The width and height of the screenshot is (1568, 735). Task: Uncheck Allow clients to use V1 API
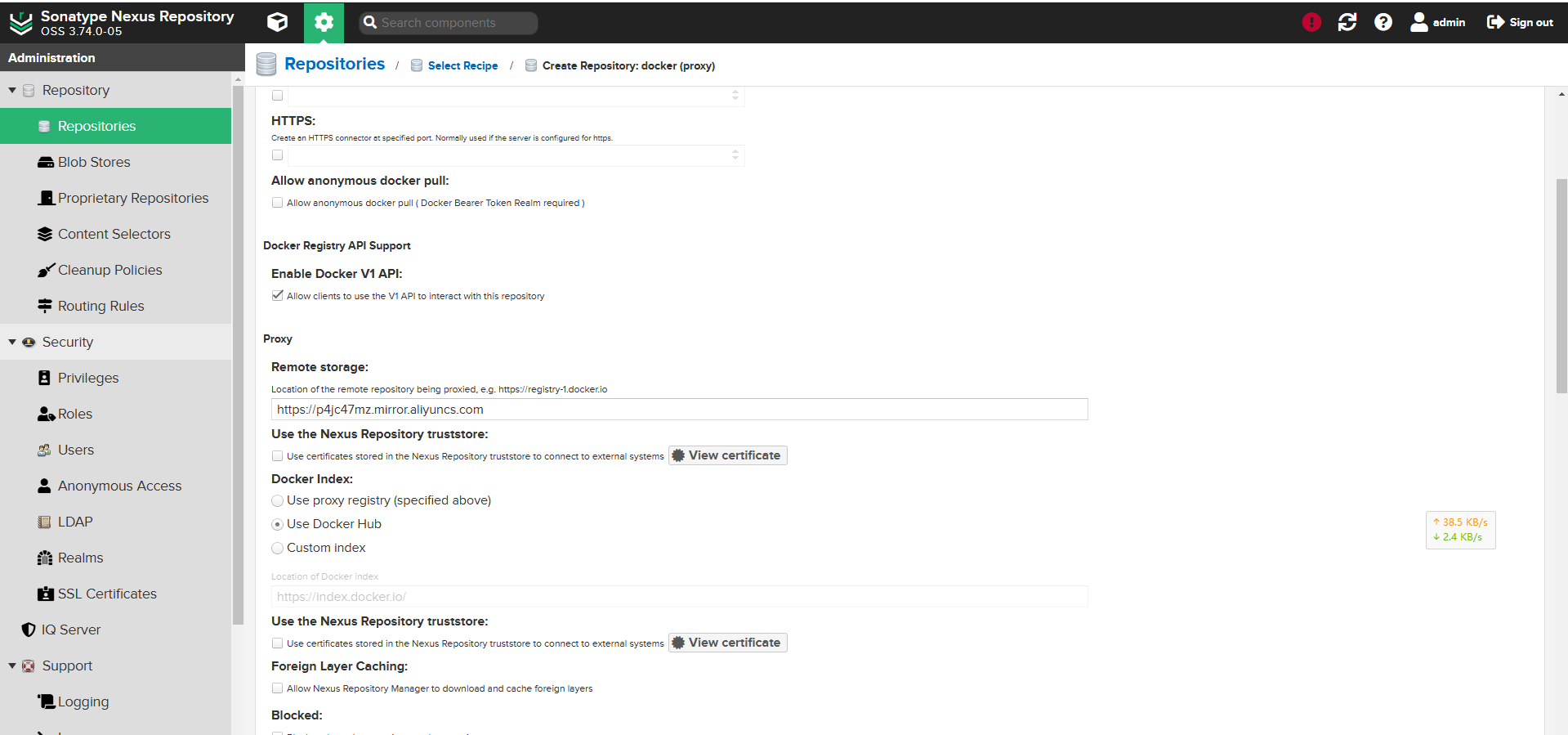pos(278,296)
